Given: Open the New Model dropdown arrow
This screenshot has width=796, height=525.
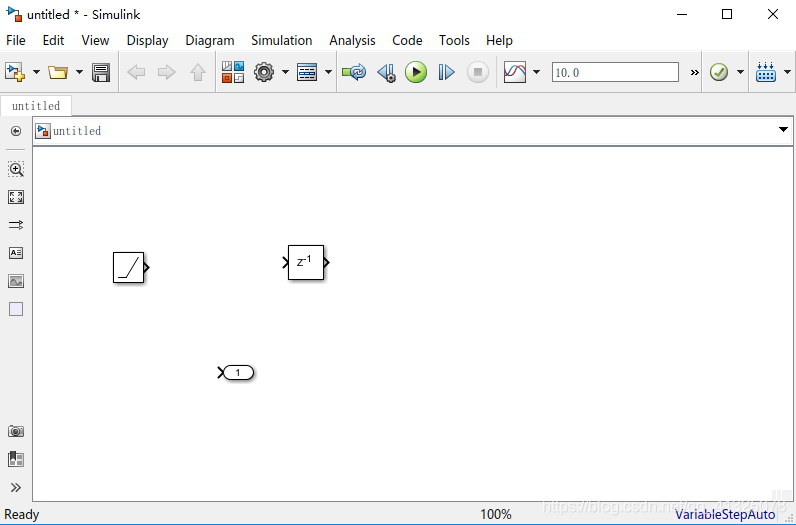Looking at the screenshot, I should (x=36, y=72).
